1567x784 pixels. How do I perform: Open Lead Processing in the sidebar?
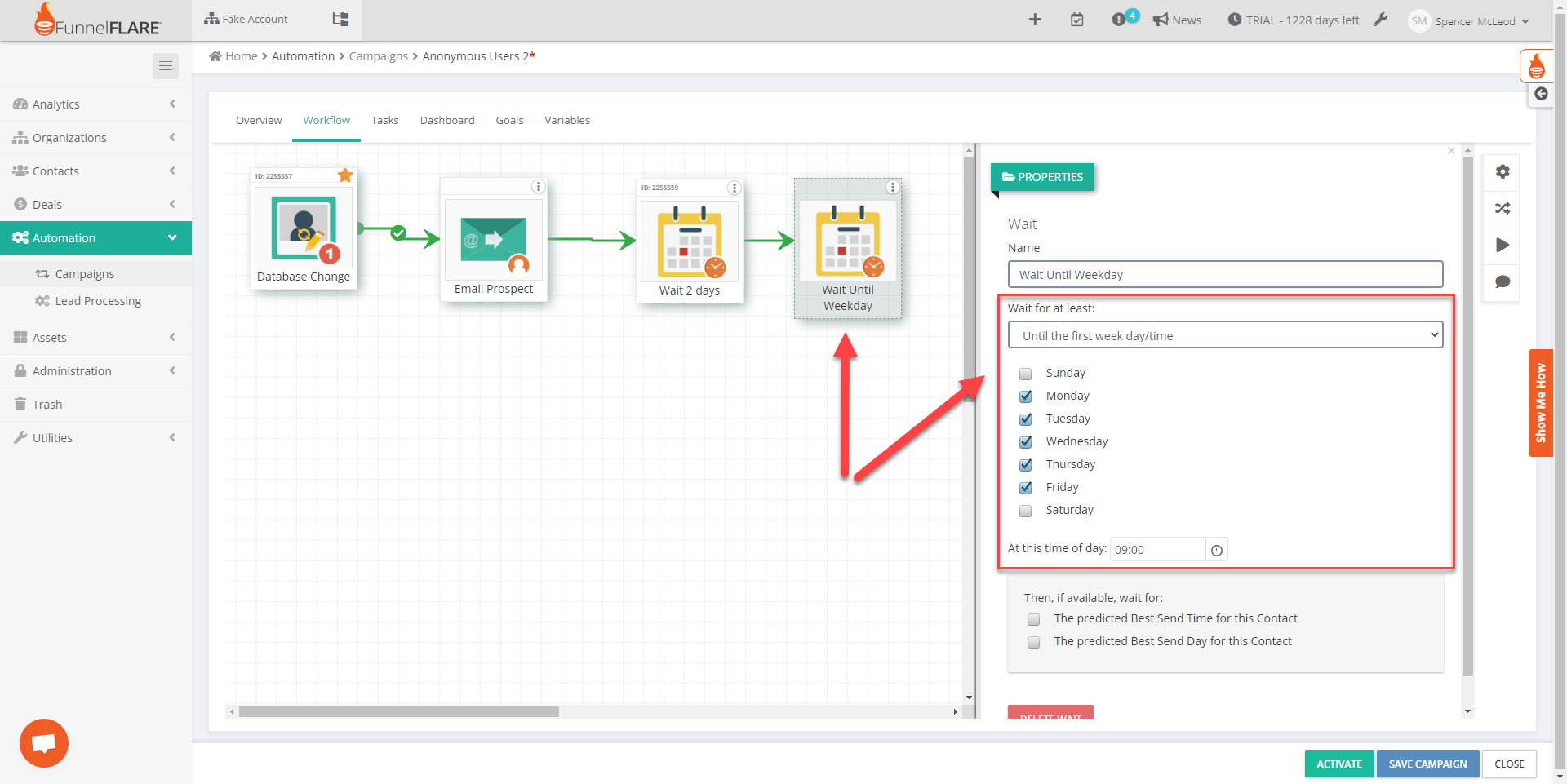pos(98,301)
